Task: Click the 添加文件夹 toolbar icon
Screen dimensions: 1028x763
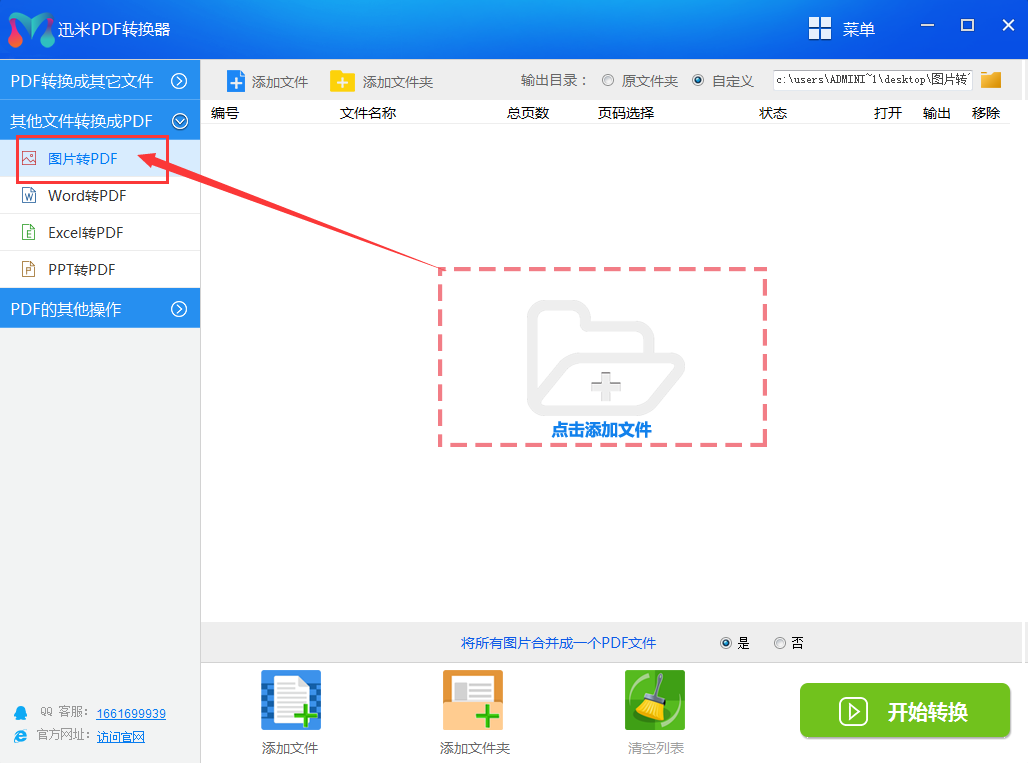Action: (x=343, y=80)
